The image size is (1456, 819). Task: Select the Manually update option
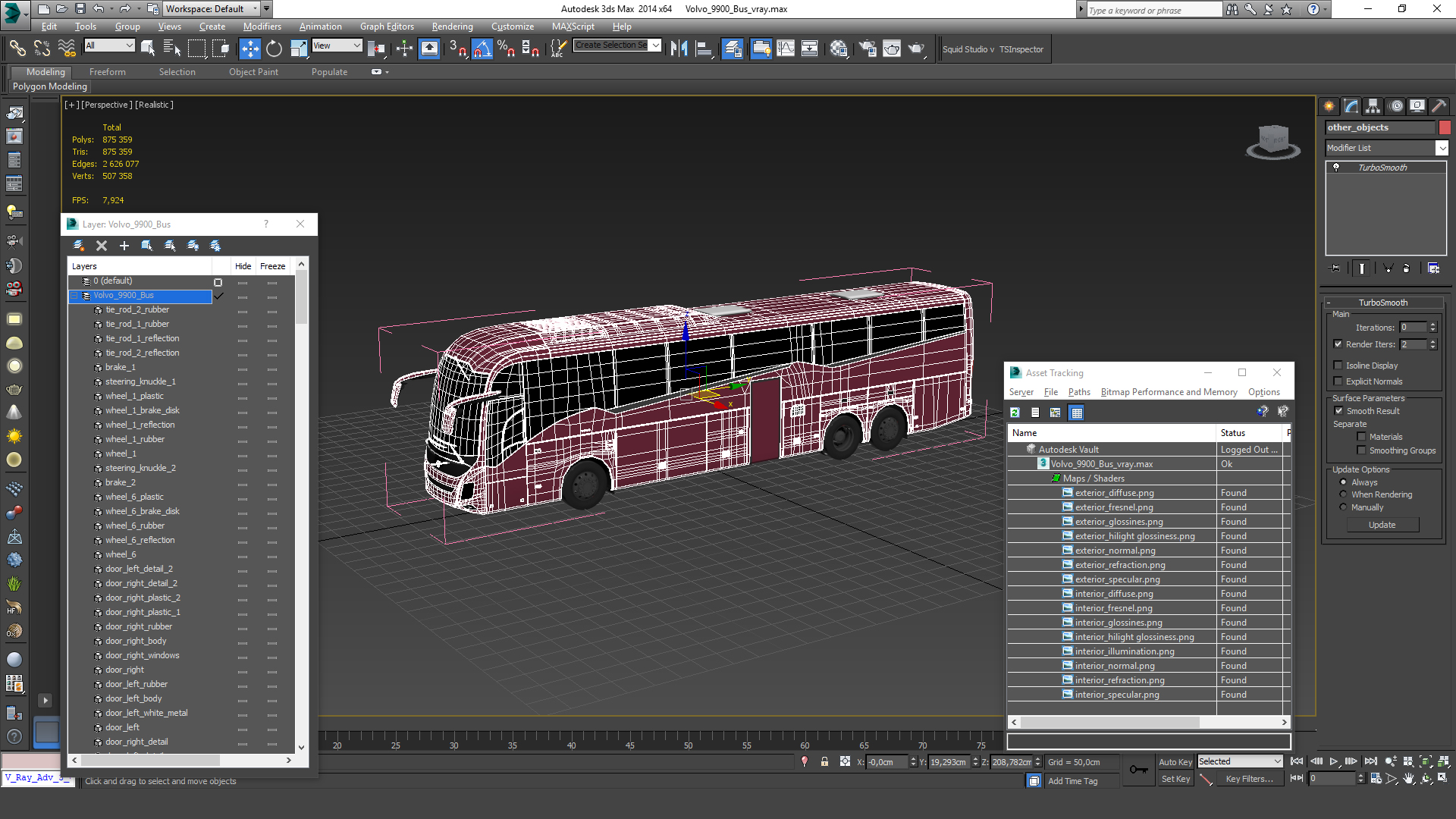[1343, 507]
